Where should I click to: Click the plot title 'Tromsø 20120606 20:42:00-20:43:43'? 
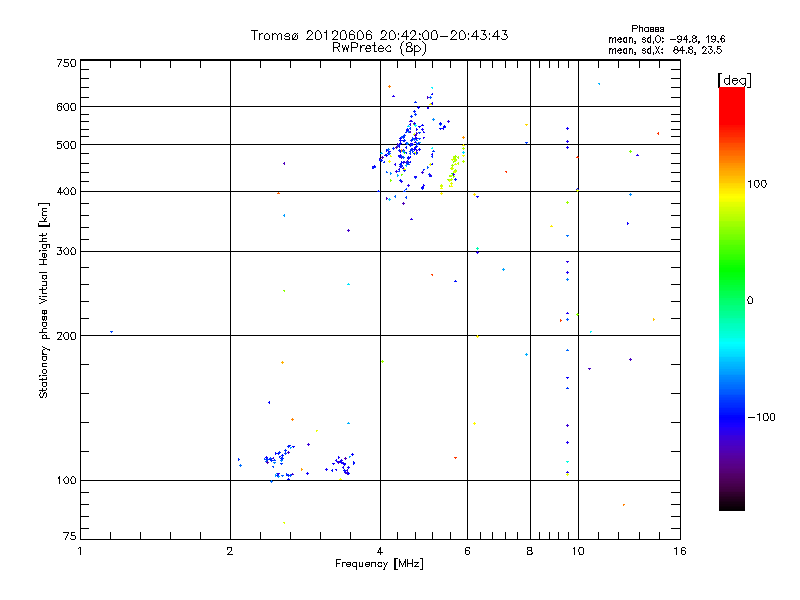(380, 35)
